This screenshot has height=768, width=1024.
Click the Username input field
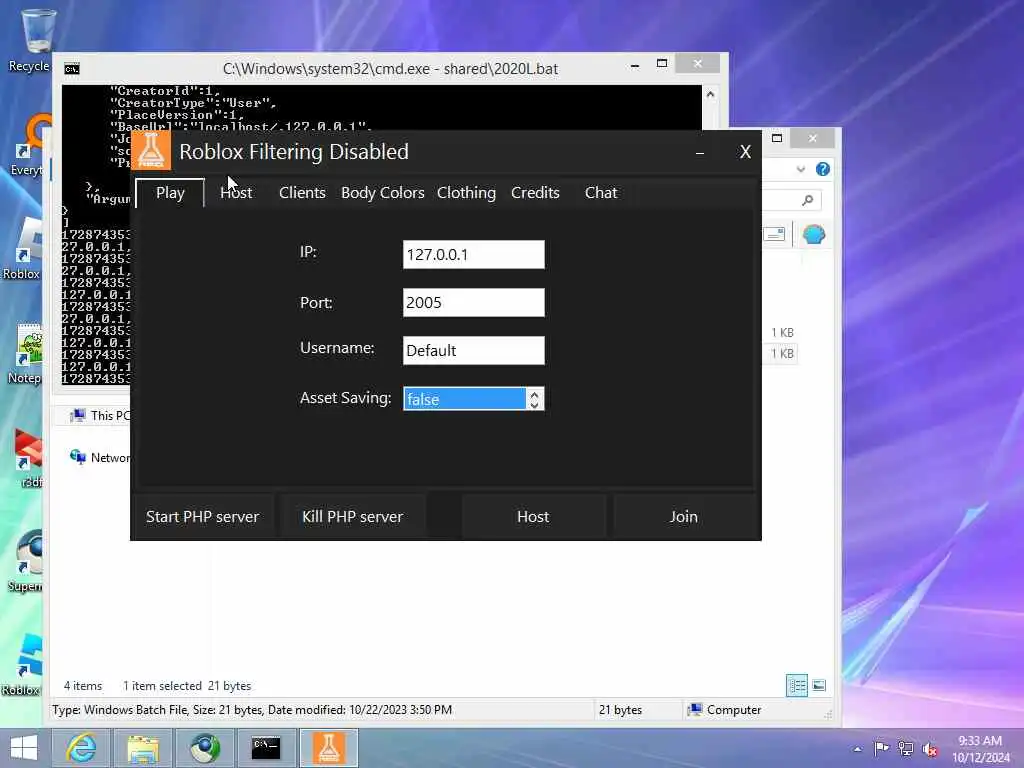click(x=473, y=350)
